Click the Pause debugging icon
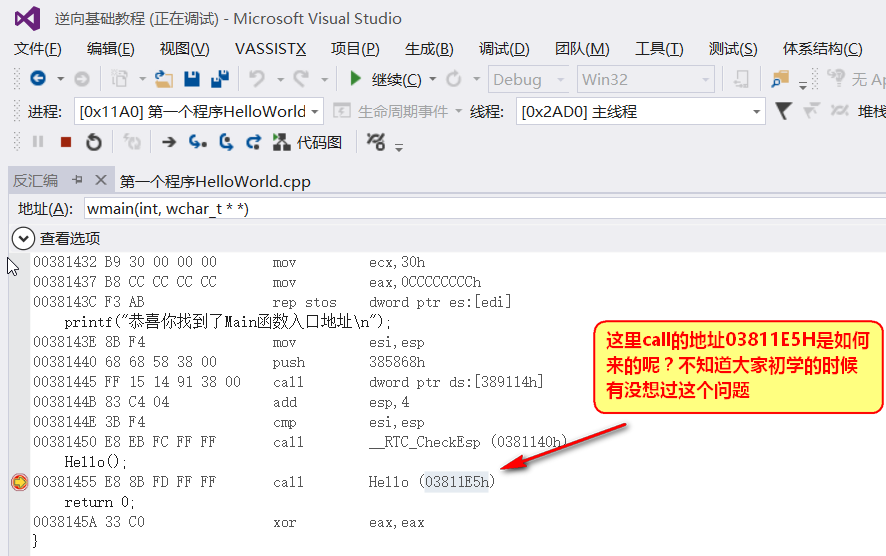886x556 pixels. coord(38,141)
